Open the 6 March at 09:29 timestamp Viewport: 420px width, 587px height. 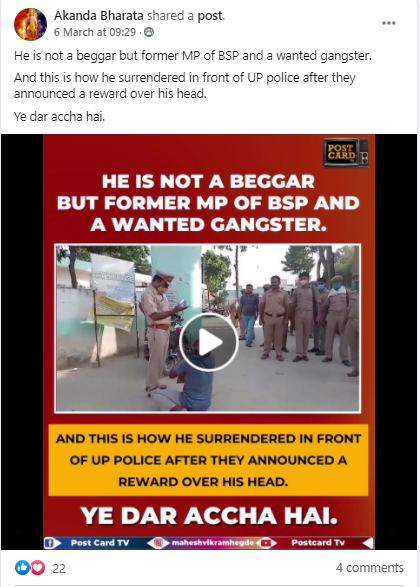pos(95,32)
